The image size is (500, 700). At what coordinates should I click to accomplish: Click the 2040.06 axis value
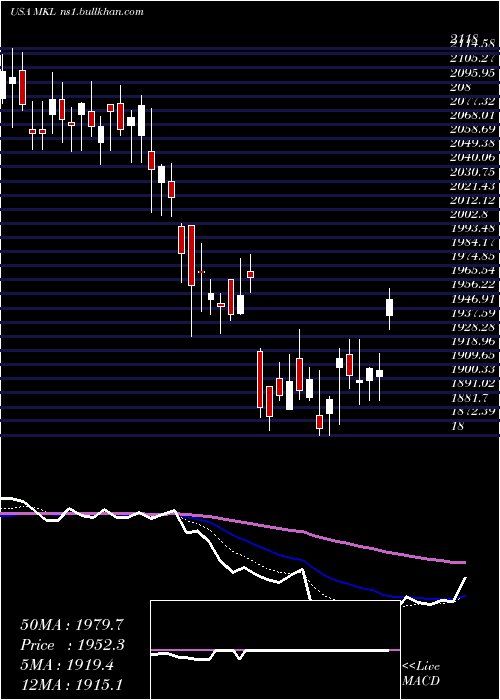pos(473,157)
